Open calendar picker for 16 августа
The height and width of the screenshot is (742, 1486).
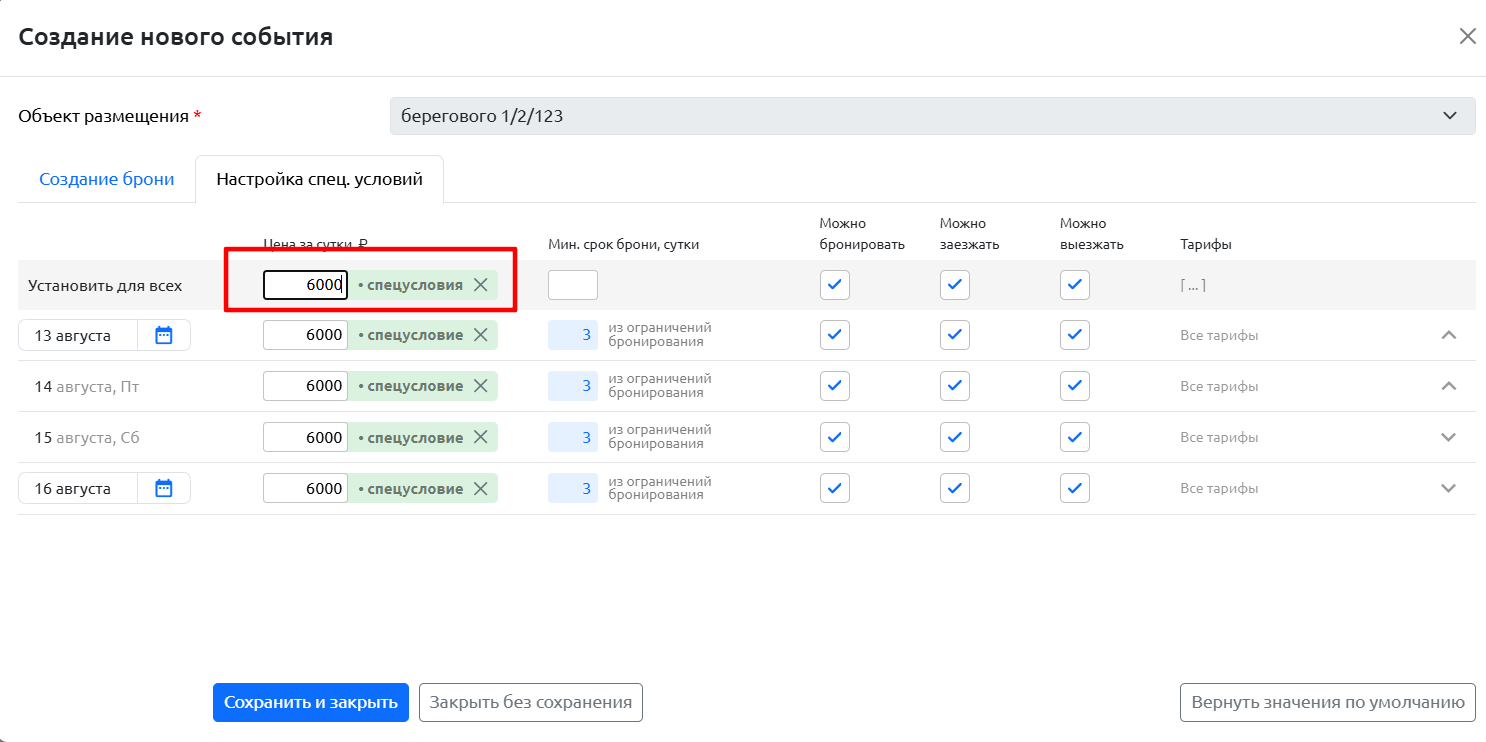pyautogui.click(x=164, y=489)
